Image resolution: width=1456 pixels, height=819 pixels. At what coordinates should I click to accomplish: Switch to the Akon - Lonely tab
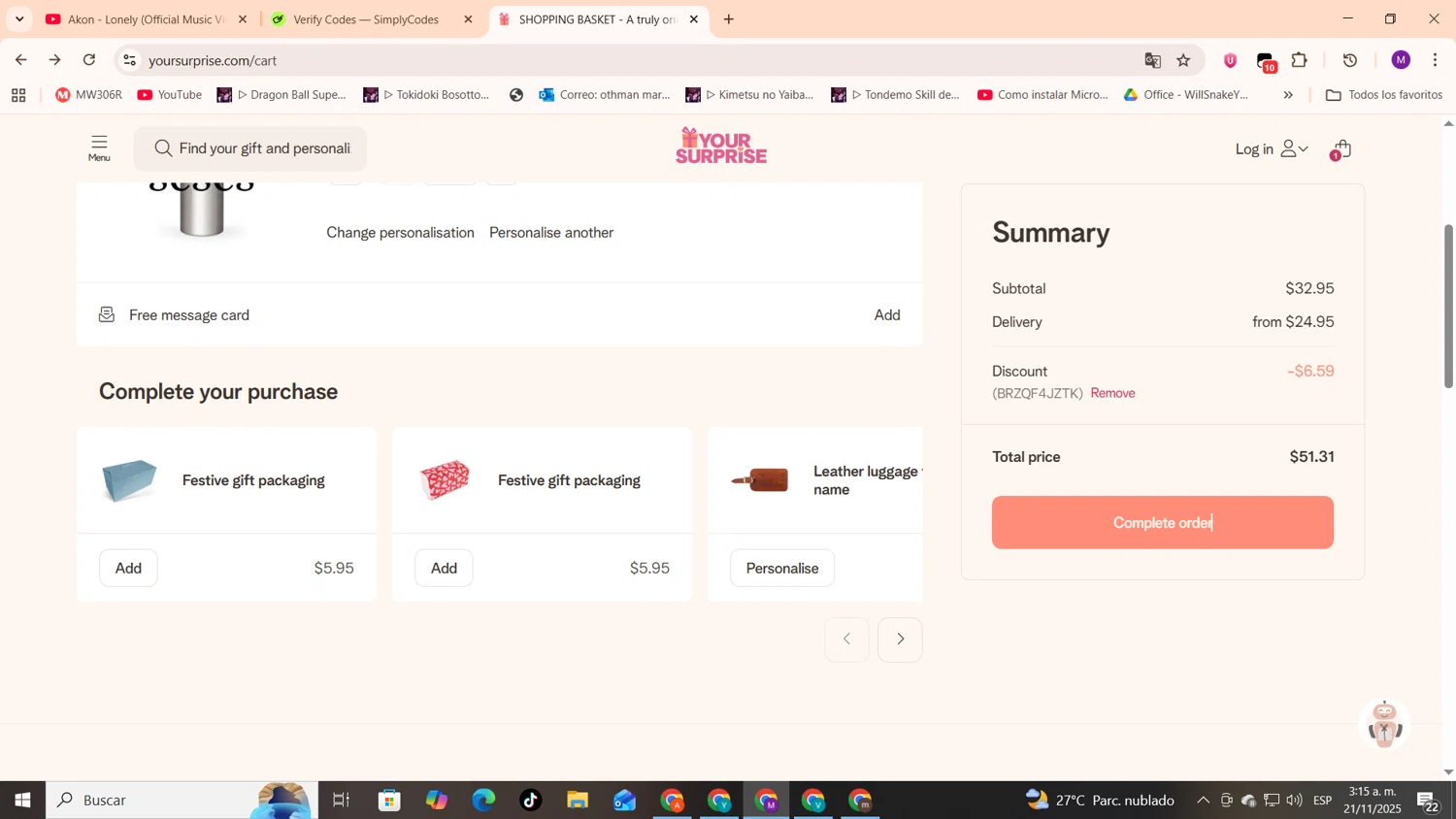pos(146,19)
